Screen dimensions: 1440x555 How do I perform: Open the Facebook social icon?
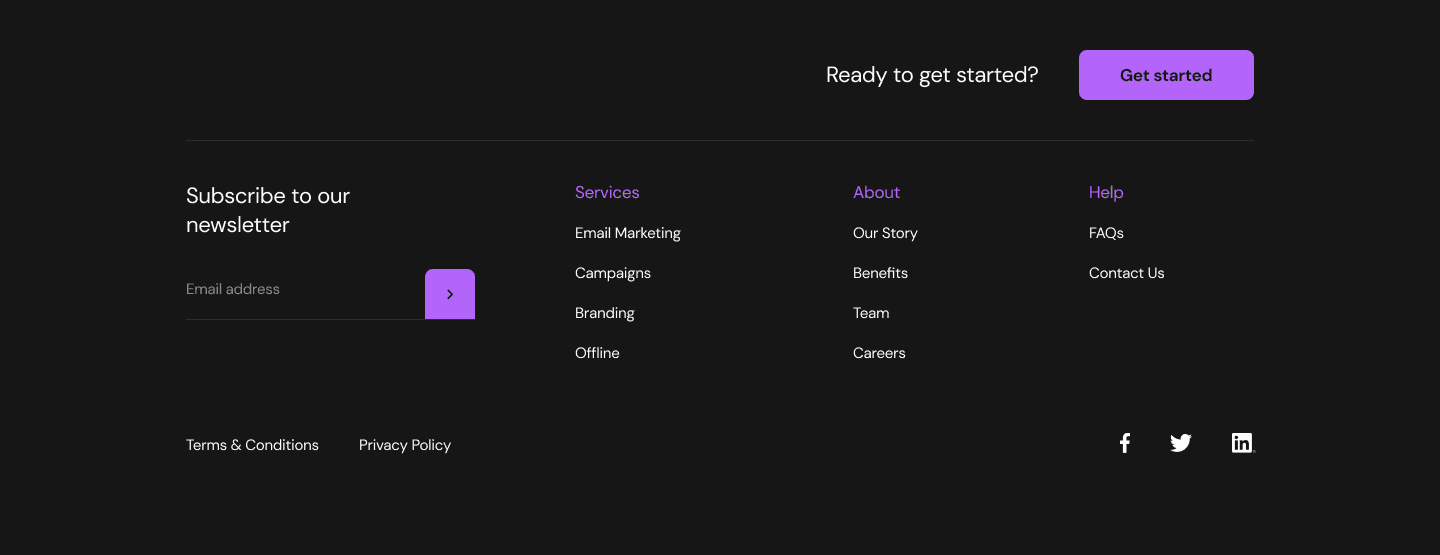coord(1125,443)
